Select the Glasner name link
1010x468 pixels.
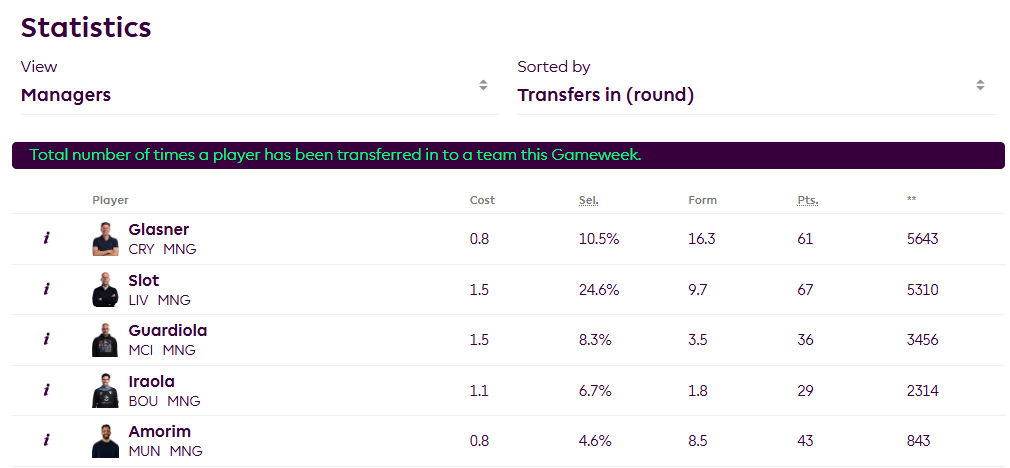click(158, 230)
